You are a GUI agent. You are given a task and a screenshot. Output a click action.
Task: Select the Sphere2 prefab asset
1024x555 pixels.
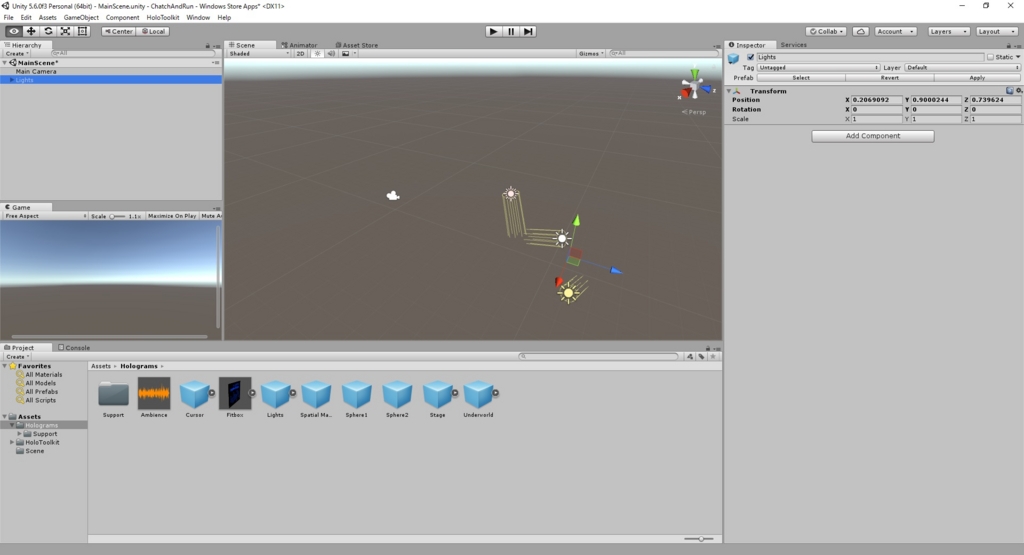pyautogui.click(x=397, y=398)
